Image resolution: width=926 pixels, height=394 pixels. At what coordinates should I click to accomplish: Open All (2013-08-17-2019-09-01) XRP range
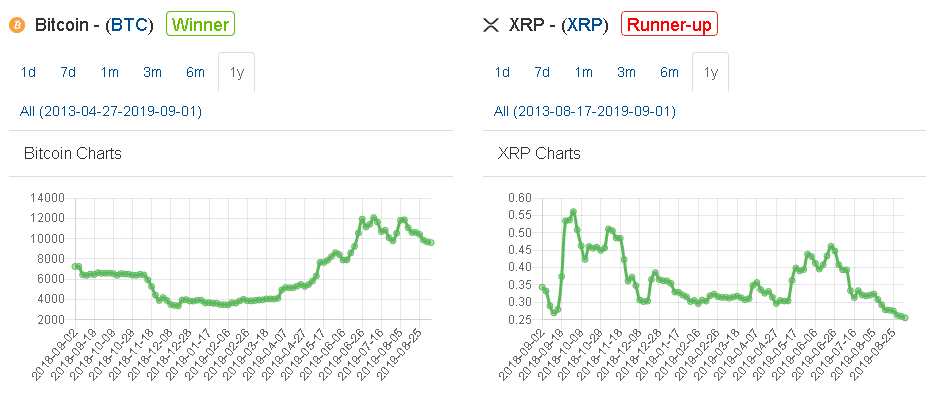click(585, 111)
